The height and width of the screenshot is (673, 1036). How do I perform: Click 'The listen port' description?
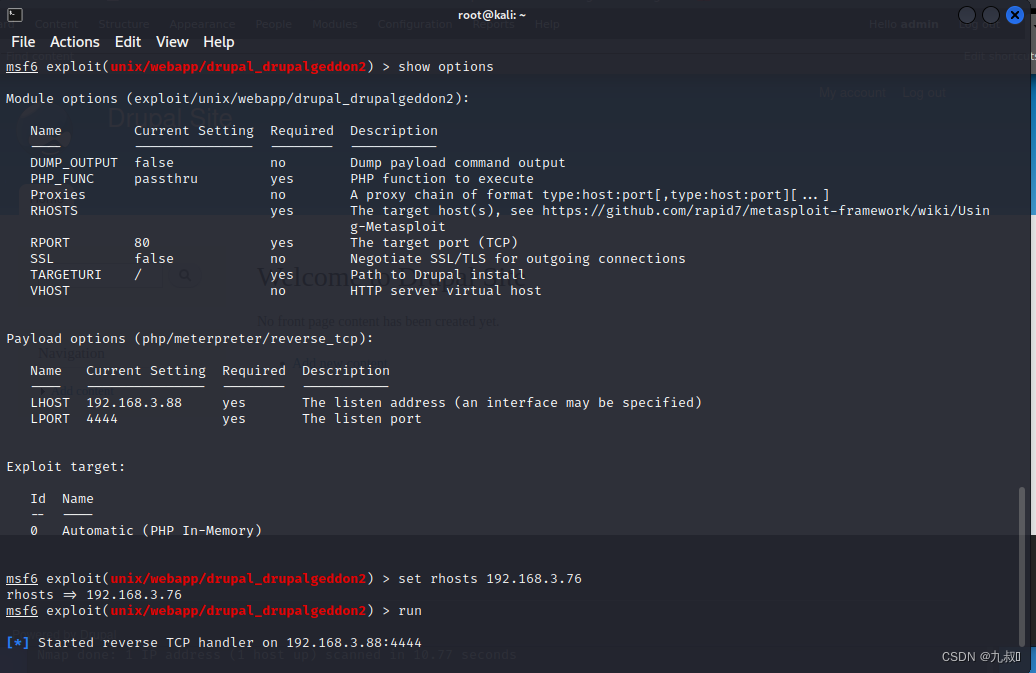(x=361, y=419)
